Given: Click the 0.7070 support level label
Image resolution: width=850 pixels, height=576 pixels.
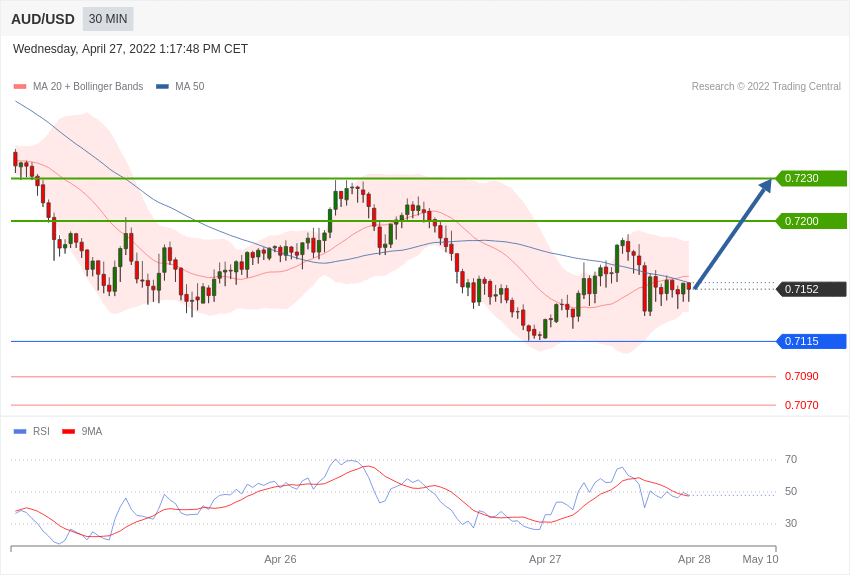Looking at the screenshot, I should 801,405.
